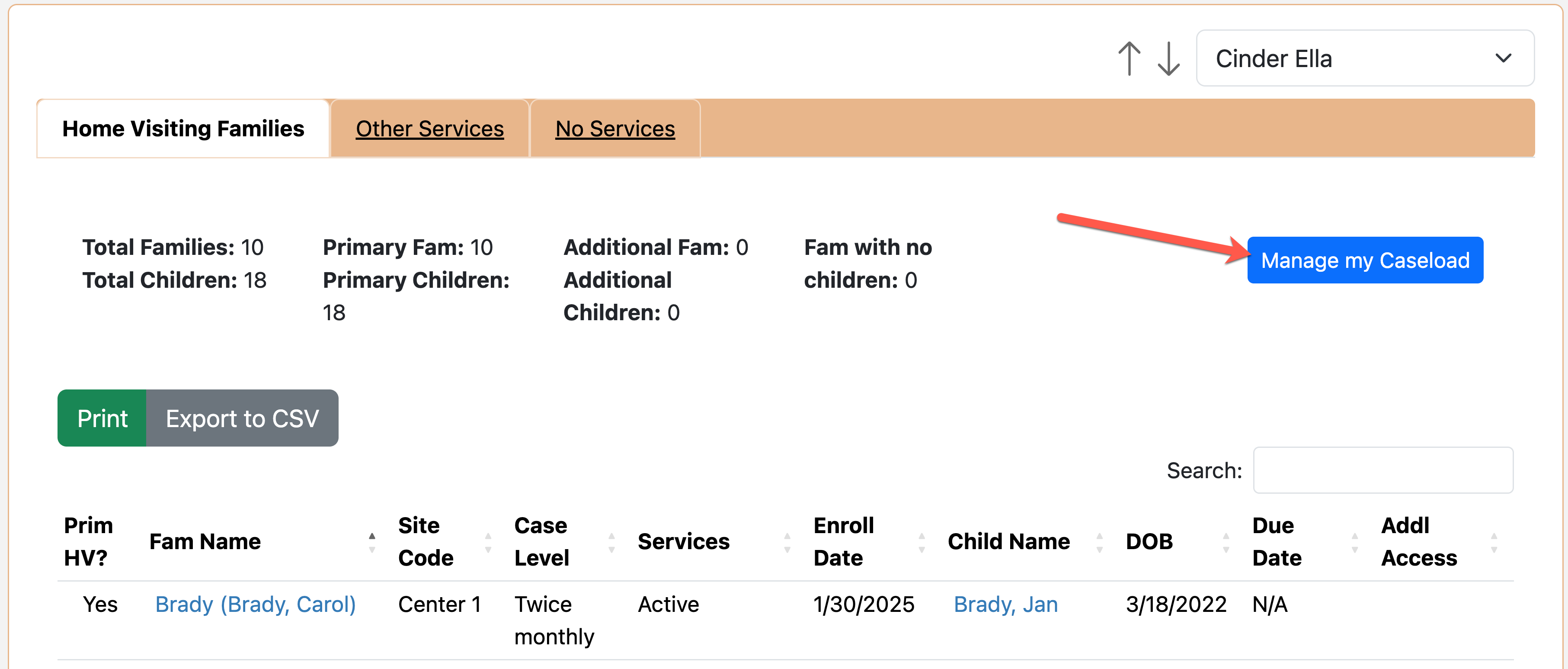Image resolution: width=1568 pixels, height=669 pixels.
Task: Click into the Search input field
Action: [x=1383, y=470]
